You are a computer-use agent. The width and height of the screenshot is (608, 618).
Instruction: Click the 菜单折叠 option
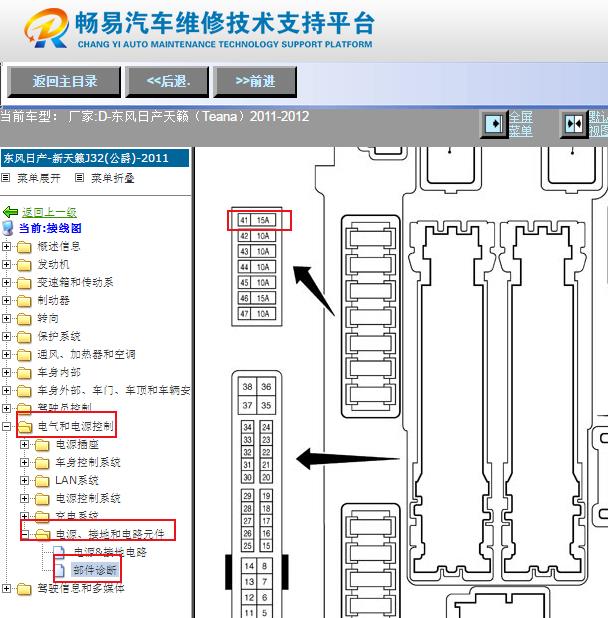click(112, 178)
